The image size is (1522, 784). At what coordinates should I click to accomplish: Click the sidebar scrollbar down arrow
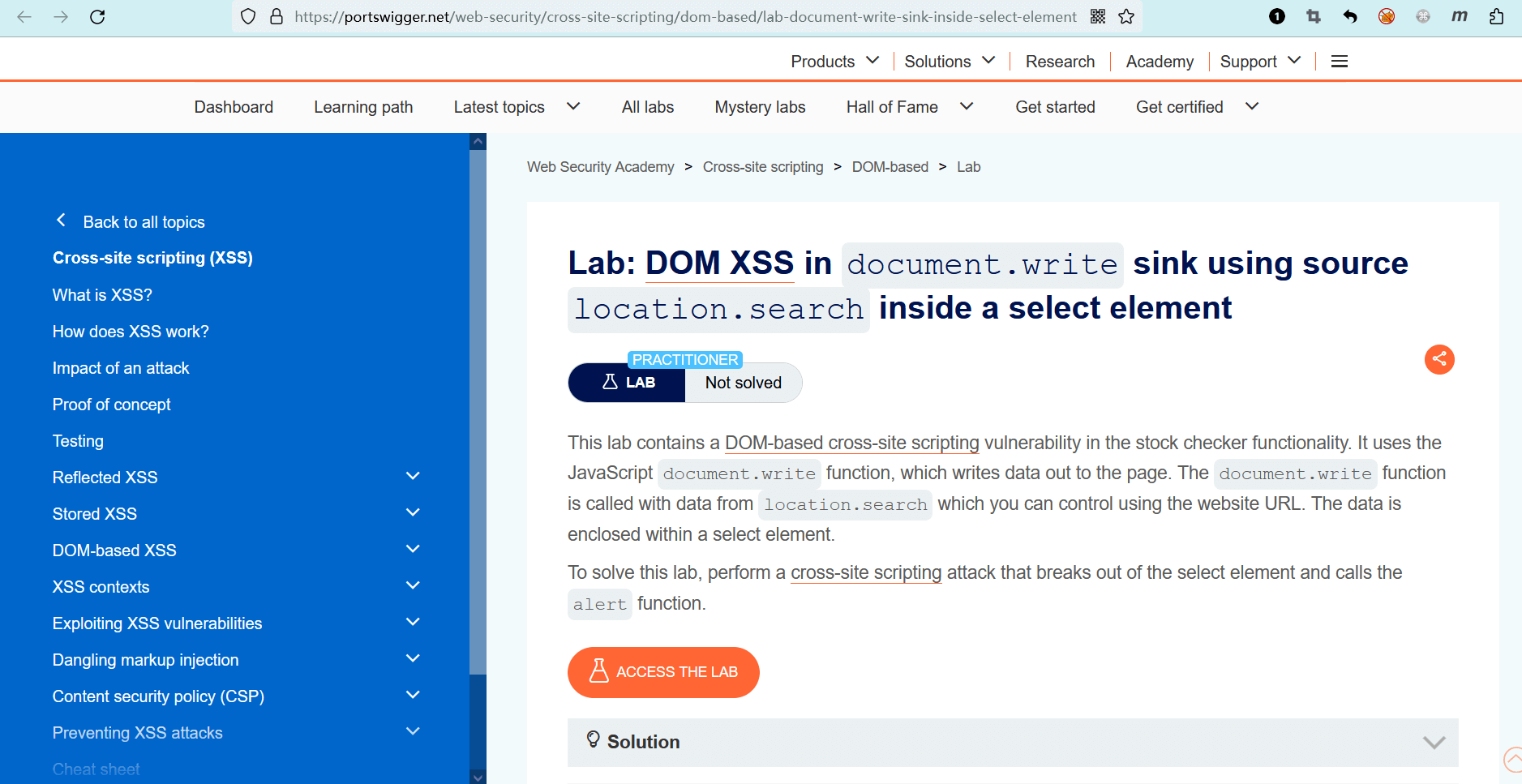[478, 777]
